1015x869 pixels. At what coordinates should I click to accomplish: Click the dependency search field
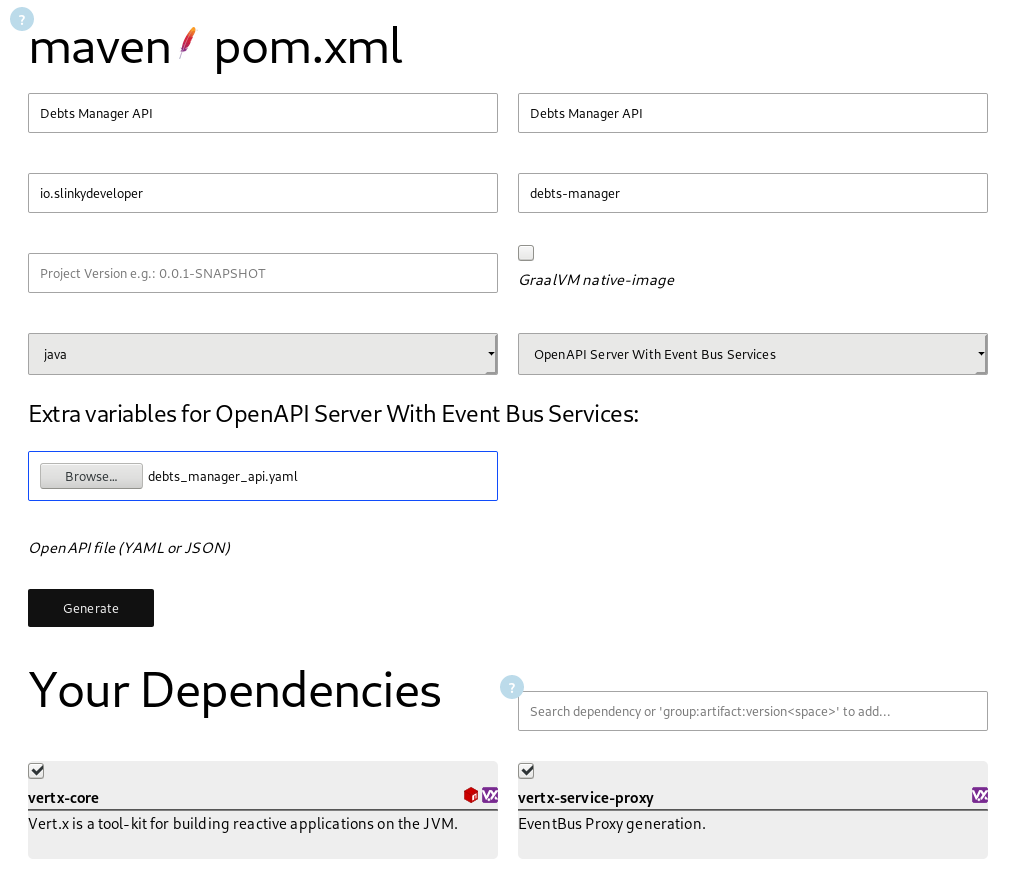752,711
